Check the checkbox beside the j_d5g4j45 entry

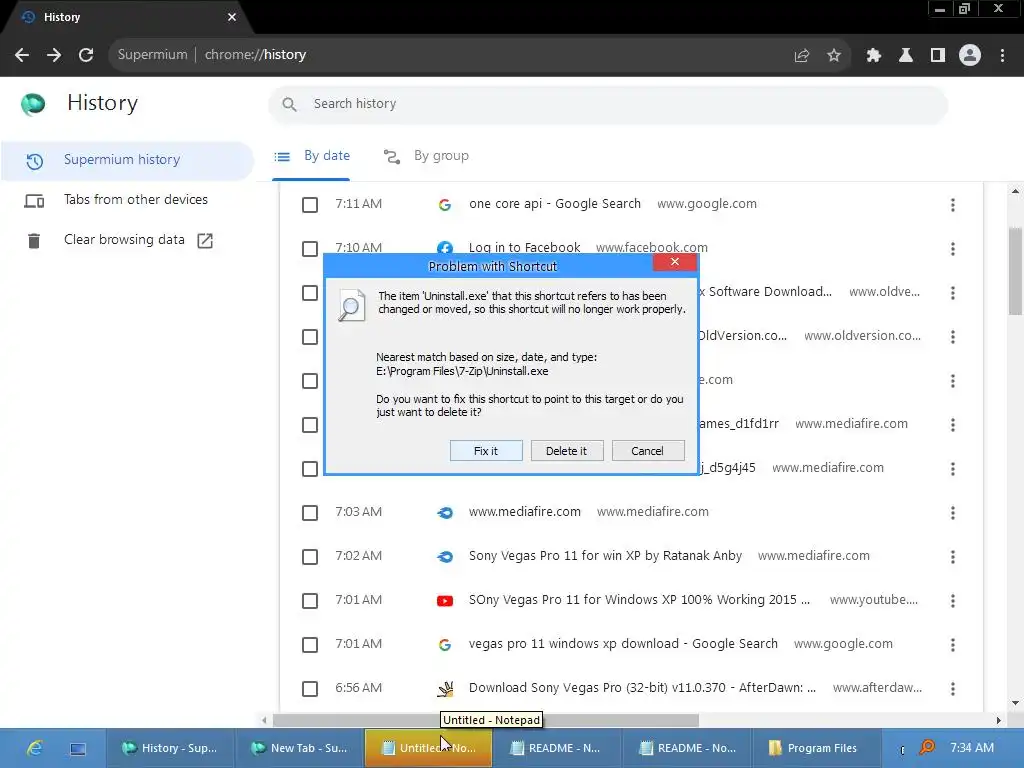click(x=310, y=469)
